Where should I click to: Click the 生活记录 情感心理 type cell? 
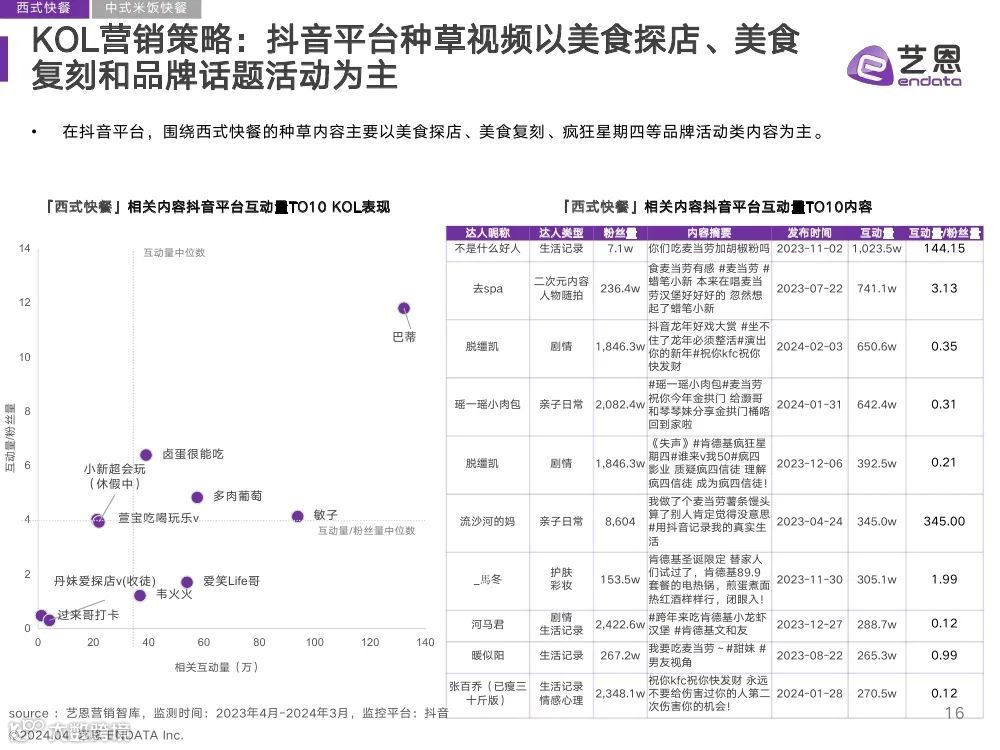(561, 693)
